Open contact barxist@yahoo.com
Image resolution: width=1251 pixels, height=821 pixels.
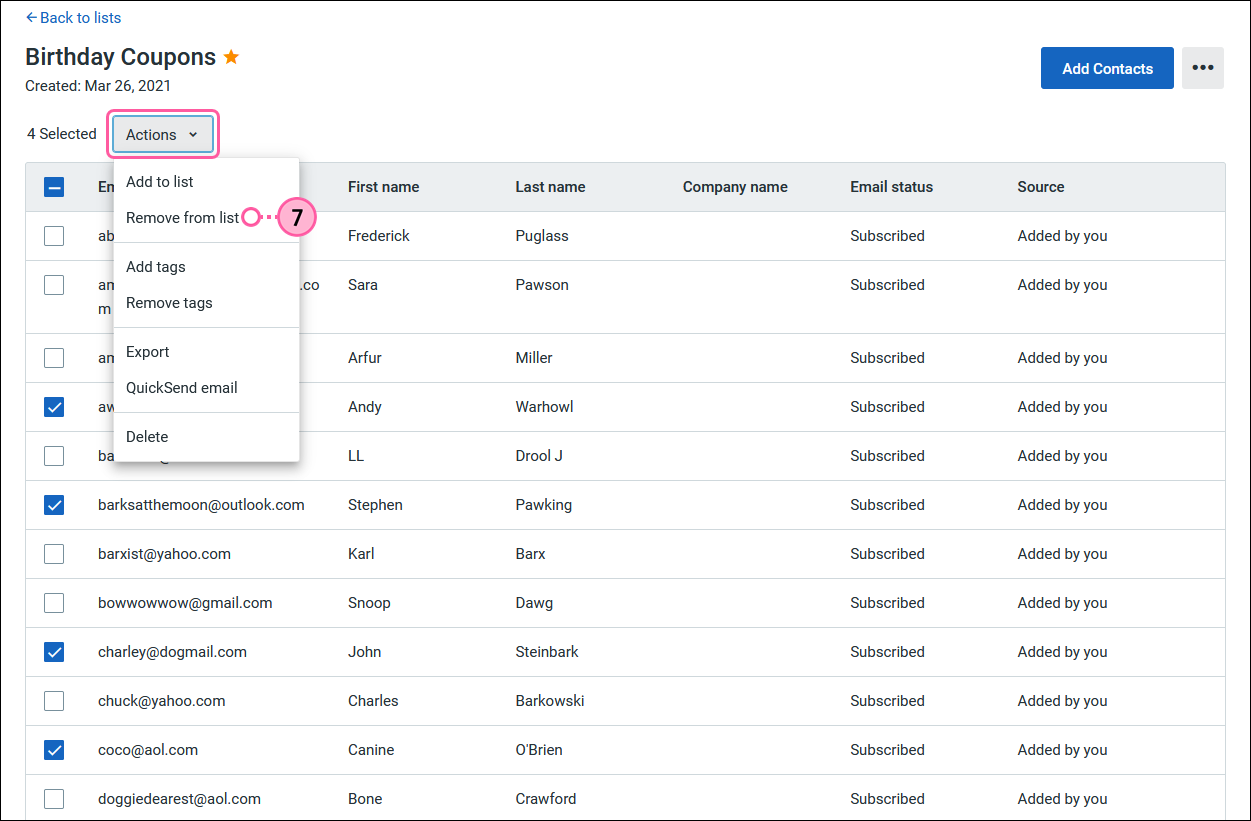coord(164,554)
